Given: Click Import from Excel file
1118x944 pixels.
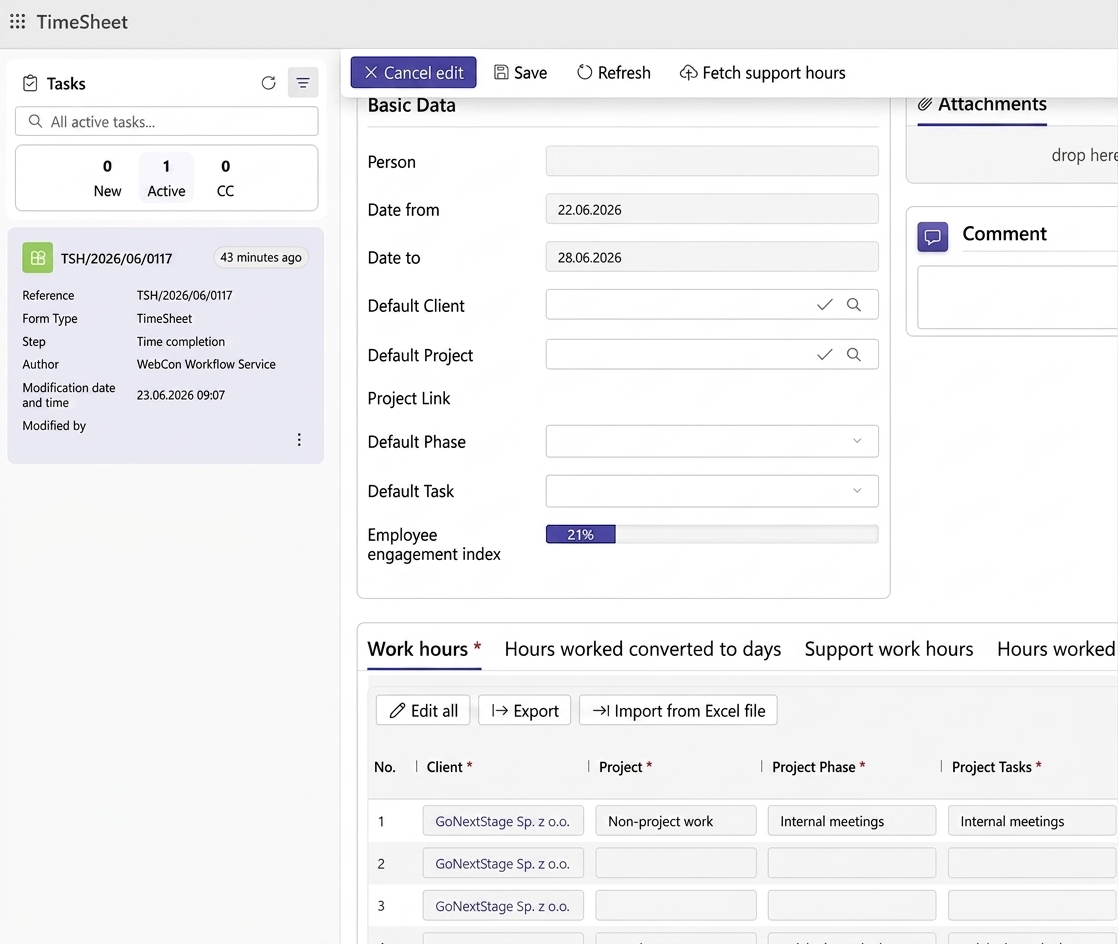Looking at the screenshot, I should [x=678, y=711].
